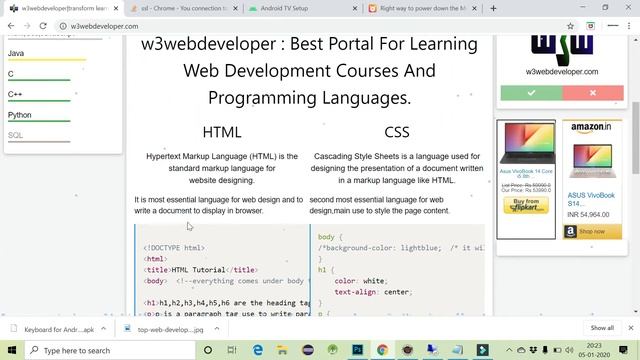Viewport: 640px width, 360px height.
Task: Expand options for Keyboard for Andr...apk download
Action: [x=104, y=329]
